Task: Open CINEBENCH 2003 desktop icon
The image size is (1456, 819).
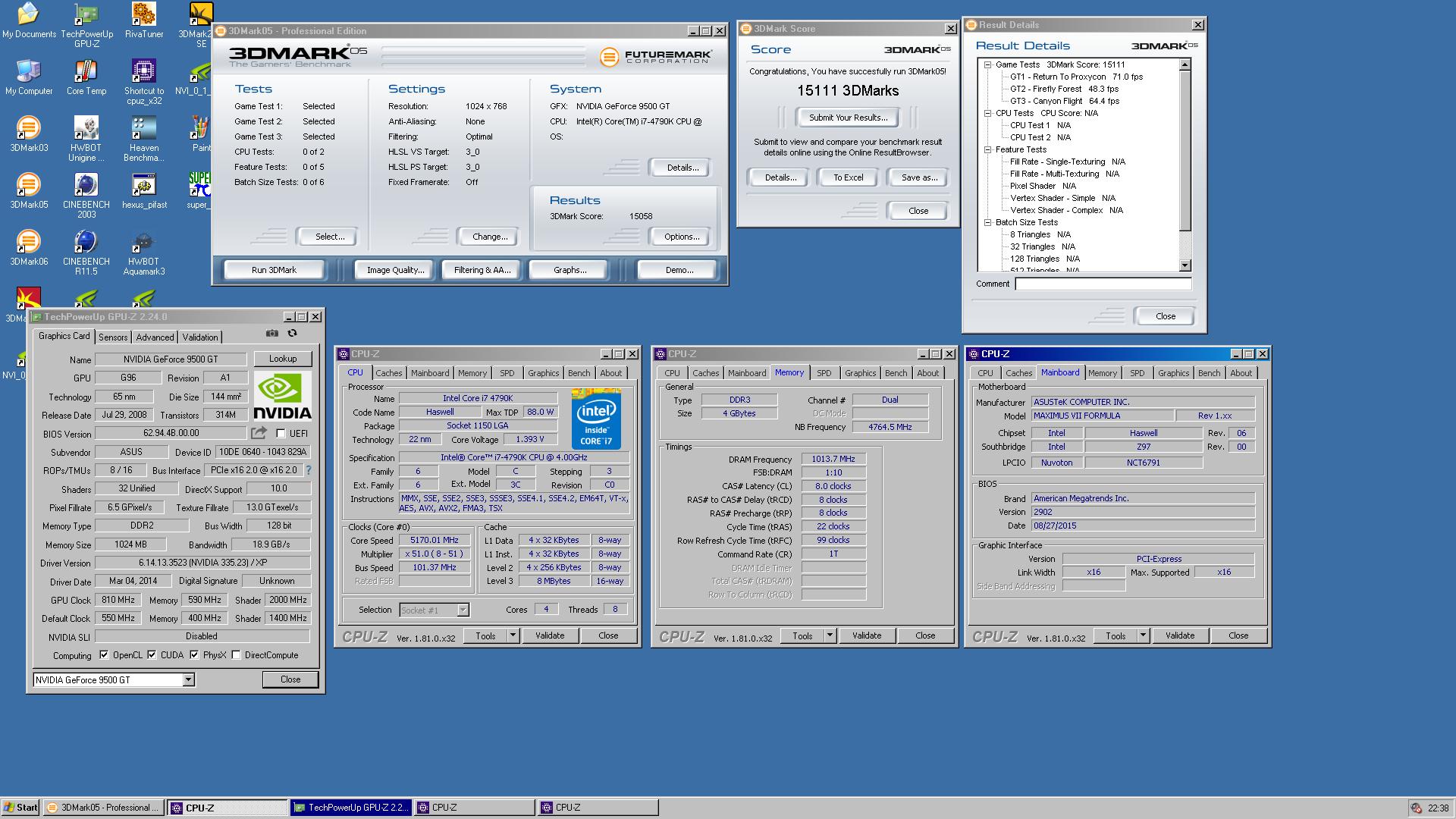Action: tap(86, 196)
